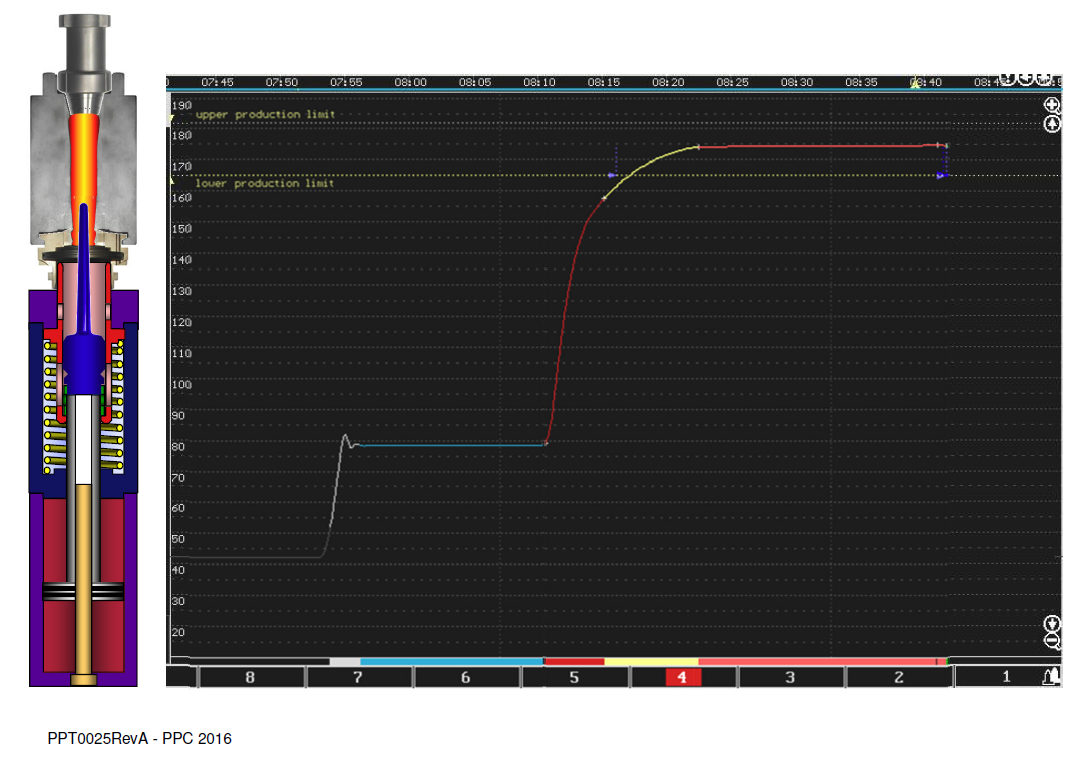Viewport: 1081px width, 757px height.
Task: Select zone tab 6
Action: [465, 677]
